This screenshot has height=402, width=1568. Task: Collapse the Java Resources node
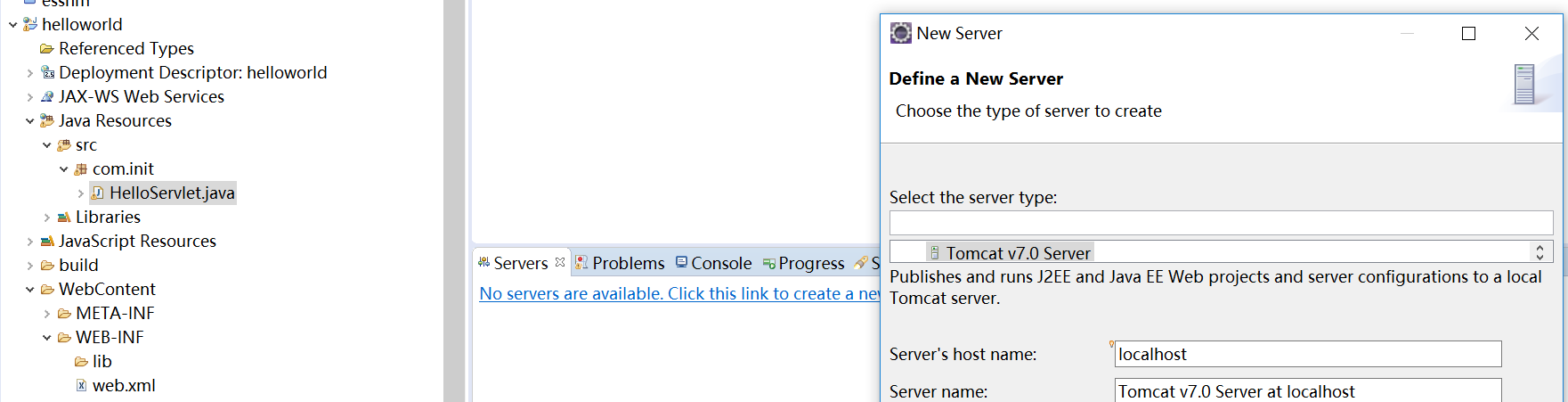coord(29,120)
